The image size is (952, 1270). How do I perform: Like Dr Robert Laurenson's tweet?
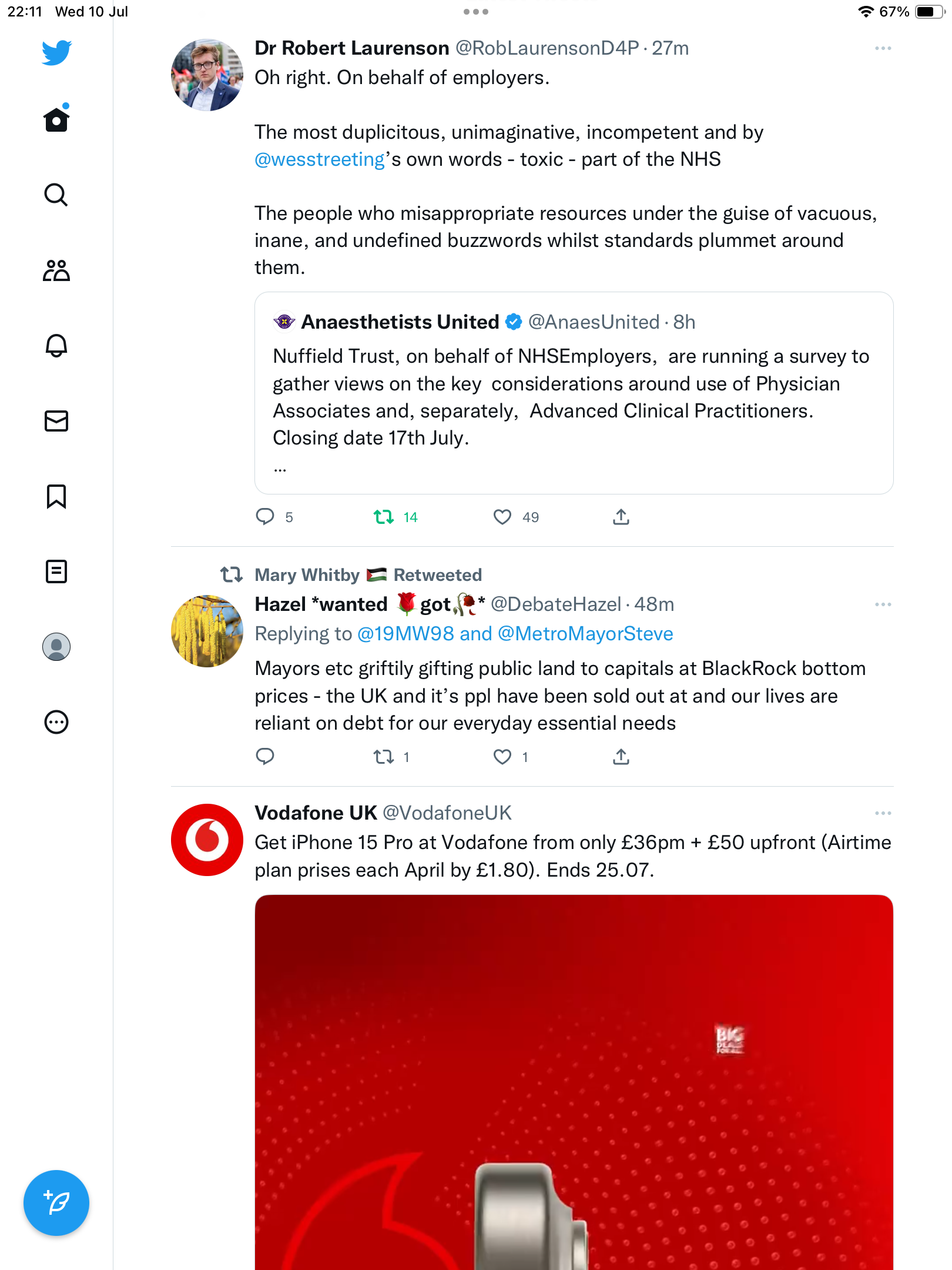tap(502, 517)
